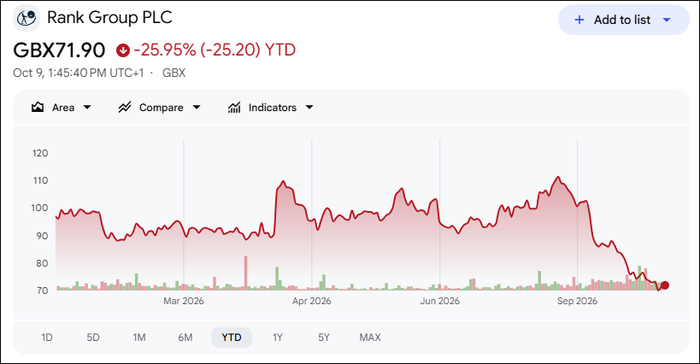The width and height of the screenshot is (700, 364).
Task: Select the 1M time range tab
Action: (139, 337)
